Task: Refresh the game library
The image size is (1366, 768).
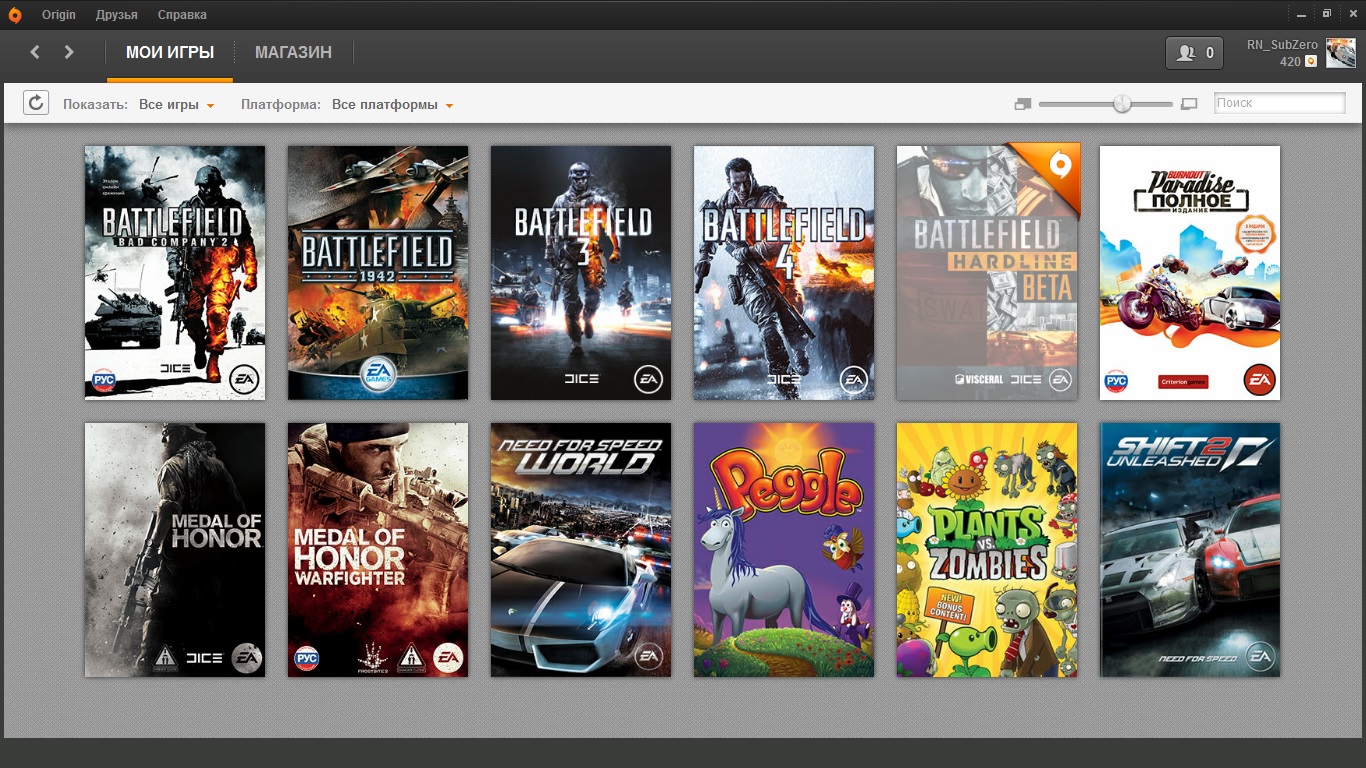Action: tap(36, 103)
